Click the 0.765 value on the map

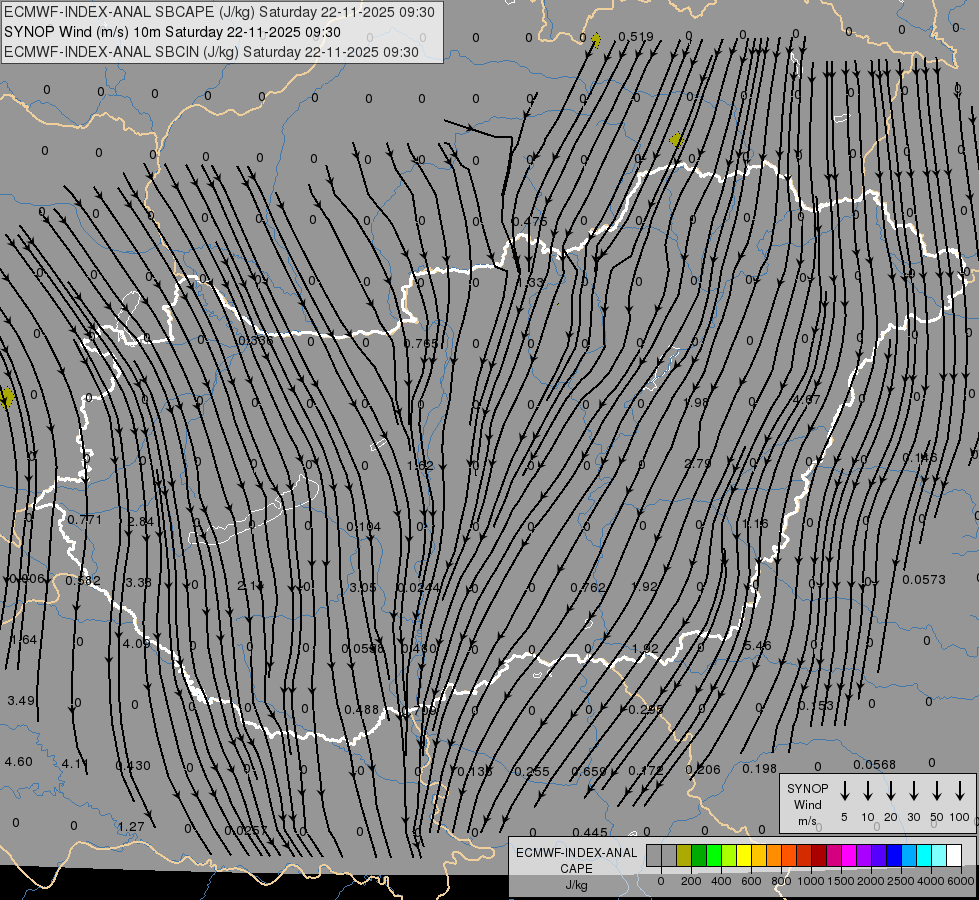(421, 344)
